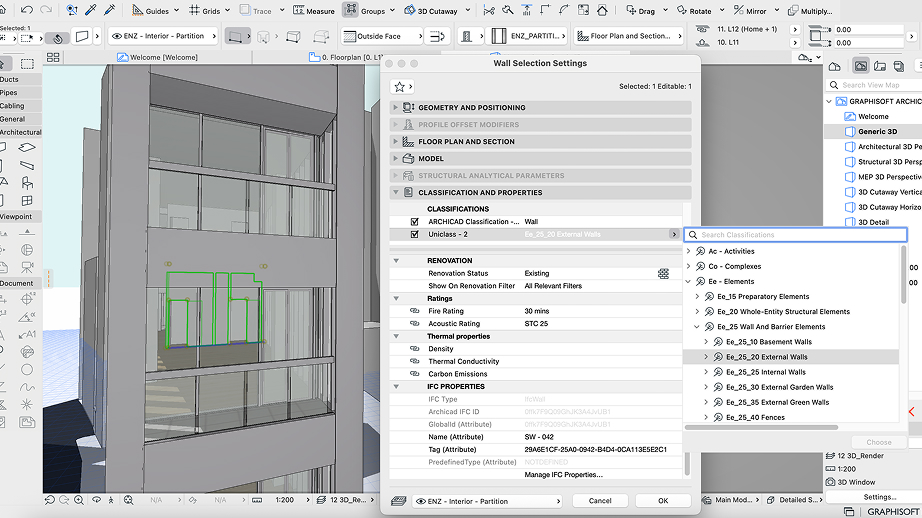The height and width of the screenshot is (518, 922).
Task: Click the Grids tool in toolbar
Action: click(x=205, y=11)
